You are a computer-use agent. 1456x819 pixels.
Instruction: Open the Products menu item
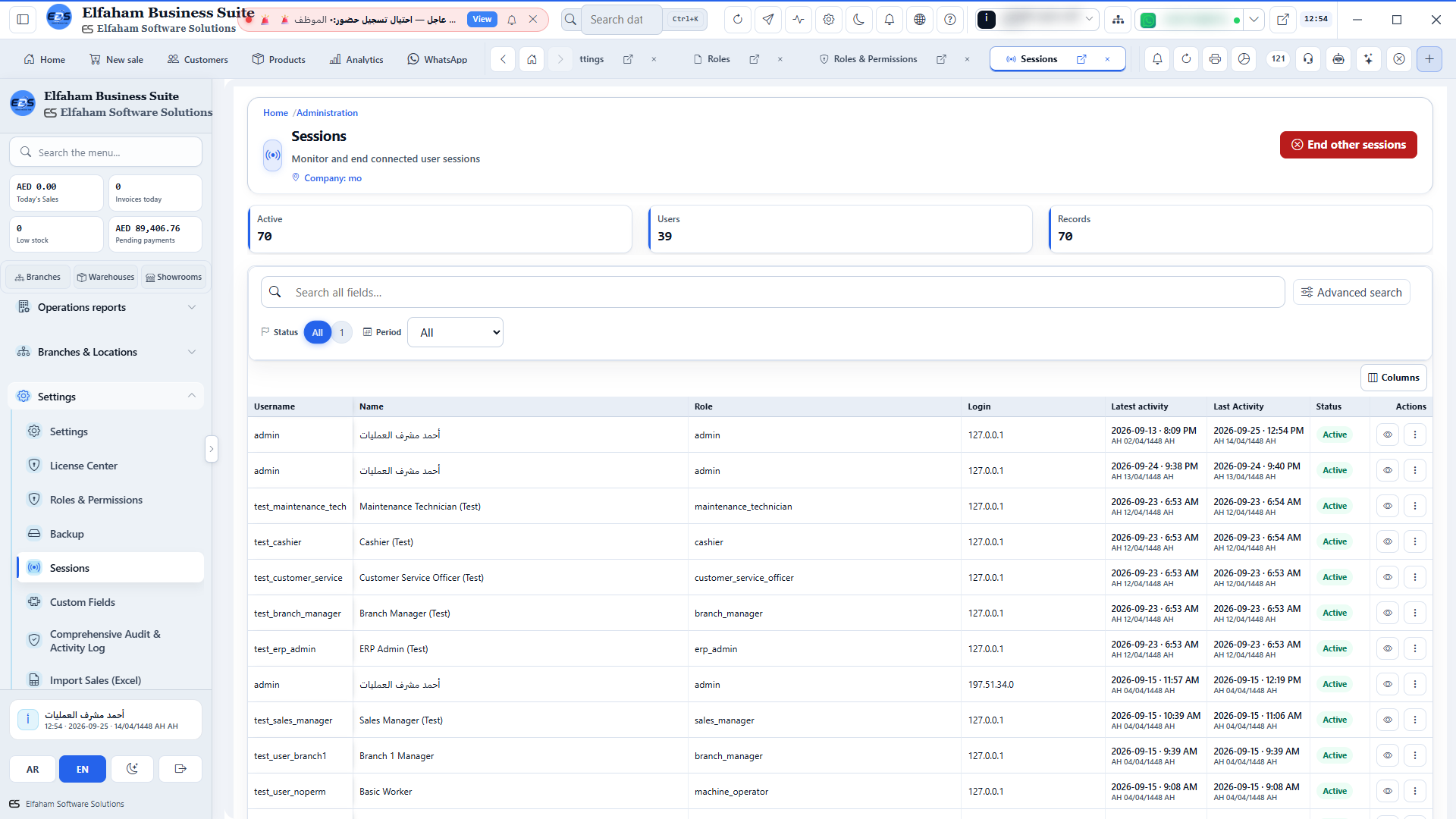(x=279, y=59)
